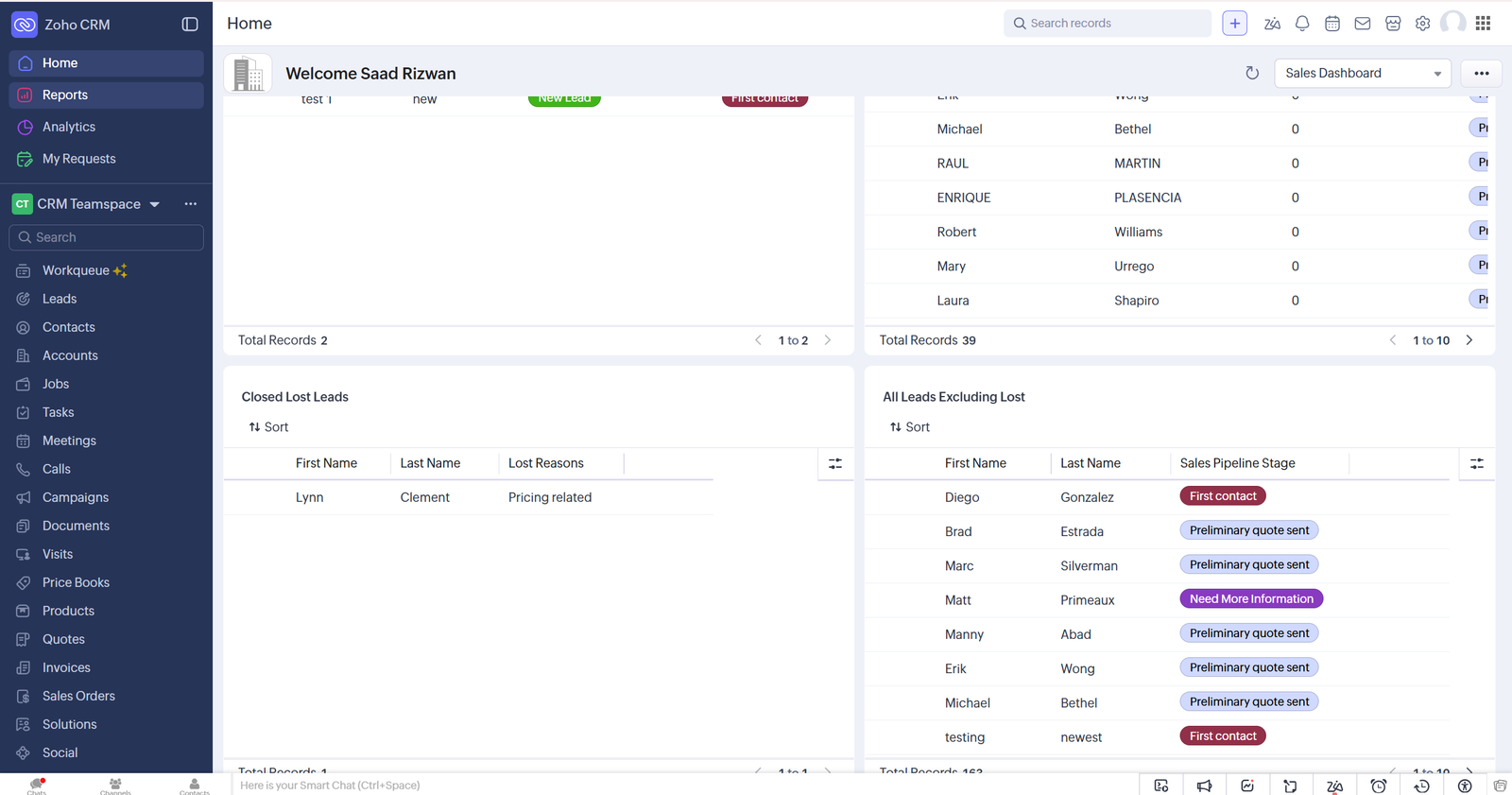Open Analytics in the sidebar
The width and height of the screenshot is (1512, 795).
coord(106,127)
